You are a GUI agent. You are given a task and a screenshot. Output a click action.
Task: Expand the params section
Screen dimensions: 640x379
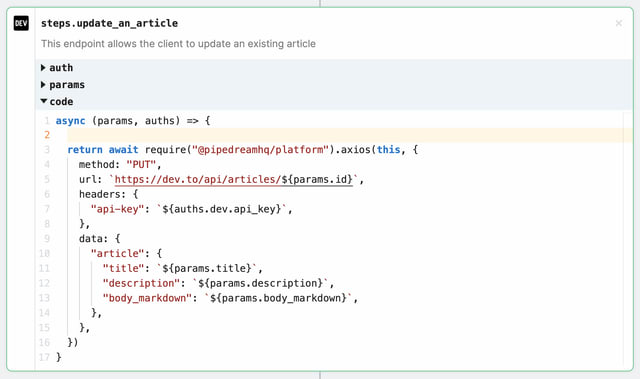pyautogui.click(x=63, y=85)
